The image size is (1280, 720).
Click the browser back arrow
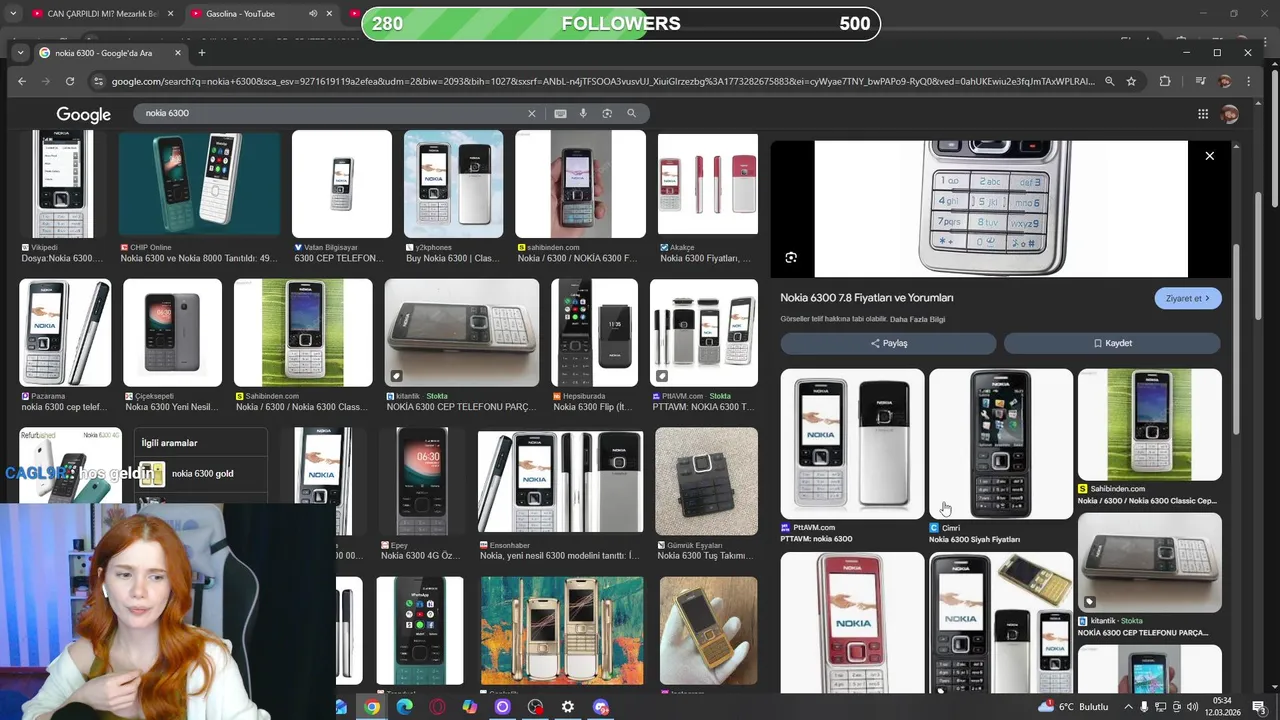coord(22,81)
